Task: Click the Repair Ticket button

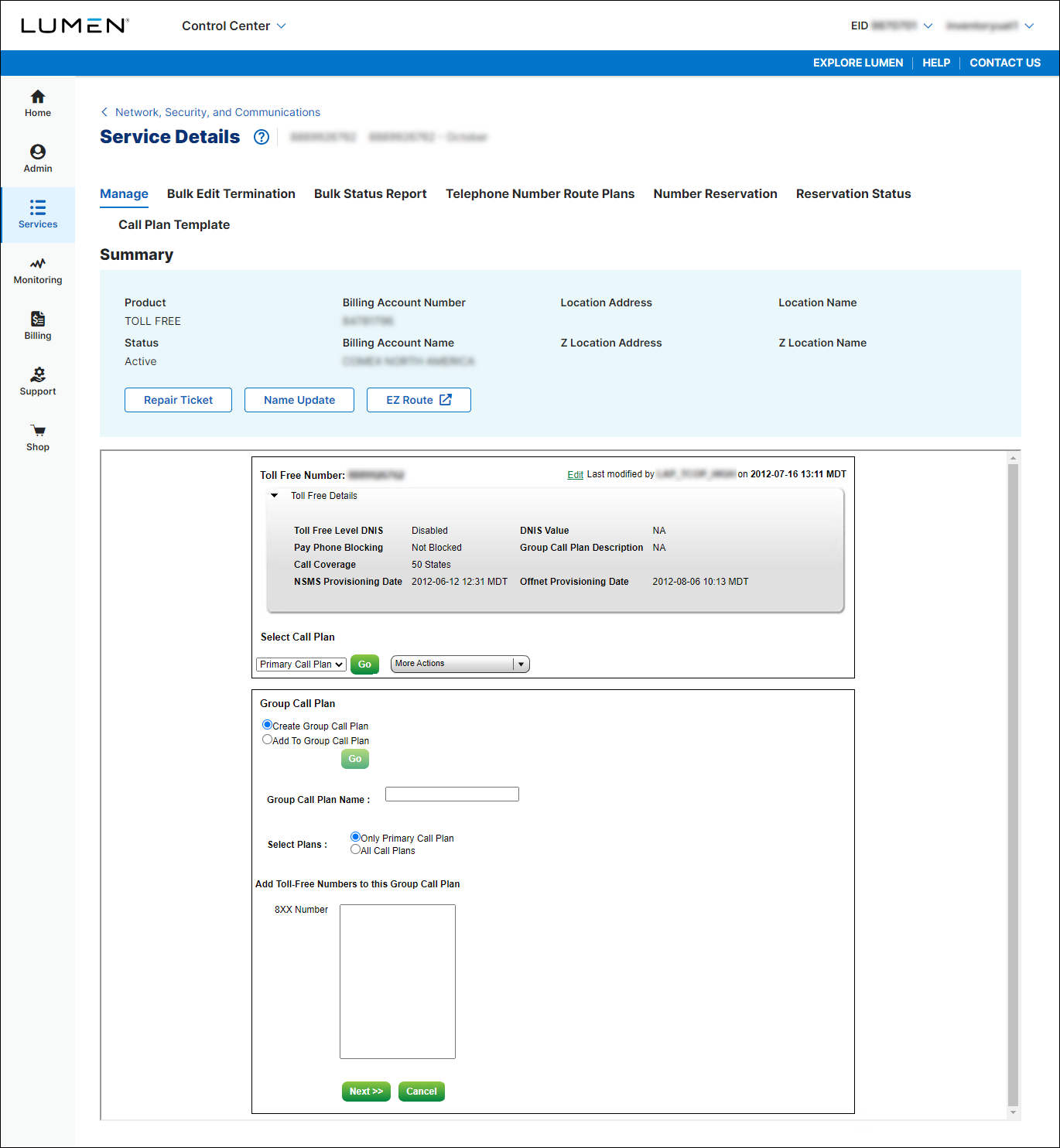Action: point(178,400)
